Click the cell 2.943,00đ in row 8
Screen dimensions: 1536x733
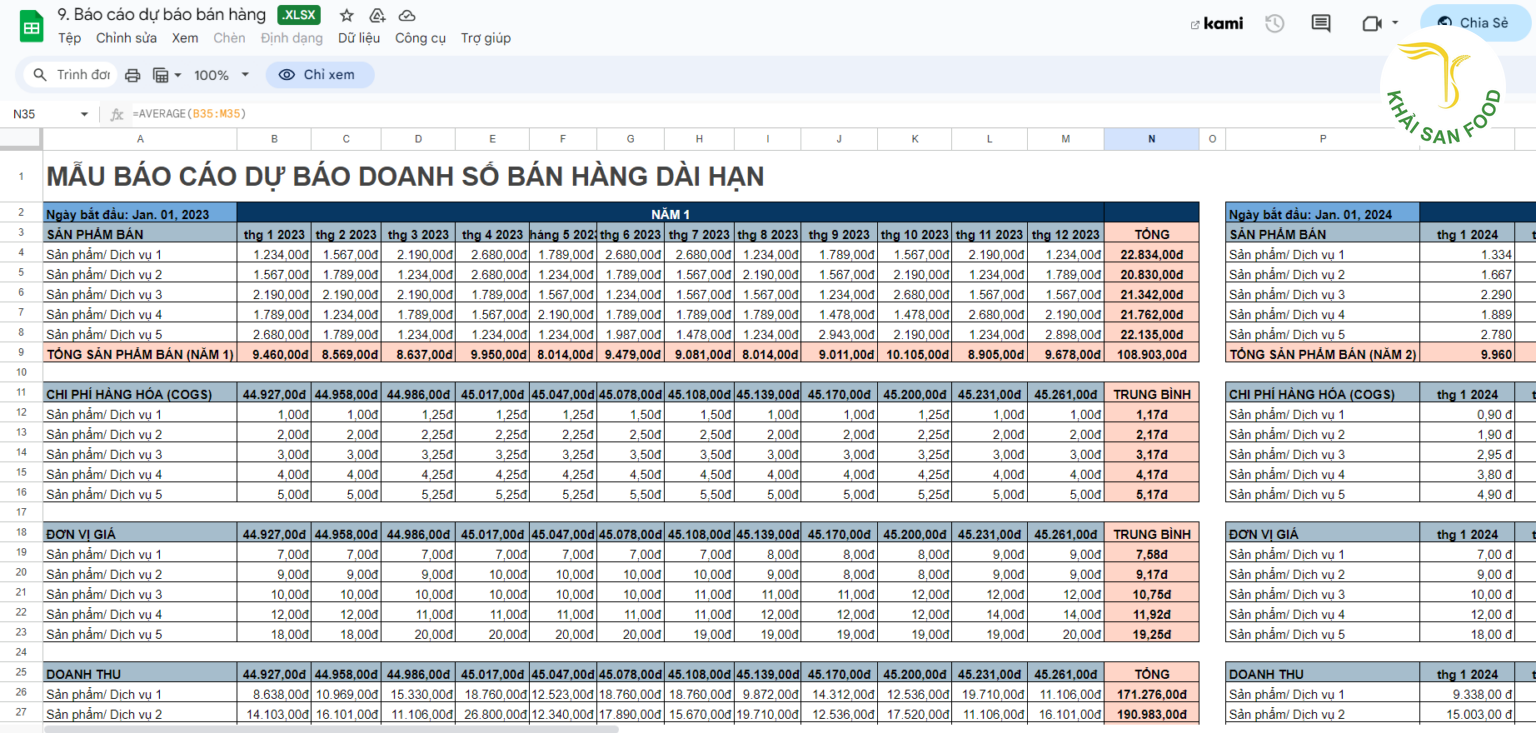click(839, 334)
